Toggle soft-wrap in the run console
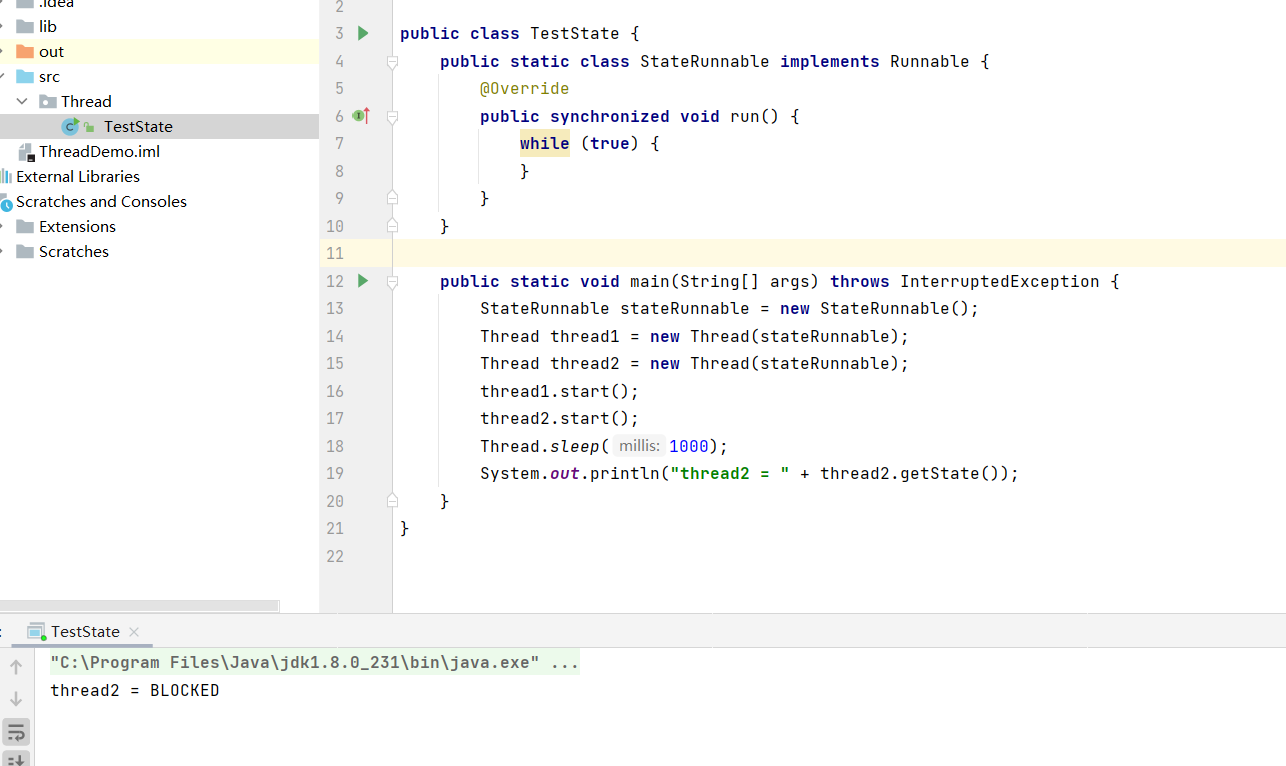Image resolution: width=1286 pixels, height=766 pixels. click(x=16, y=732)
